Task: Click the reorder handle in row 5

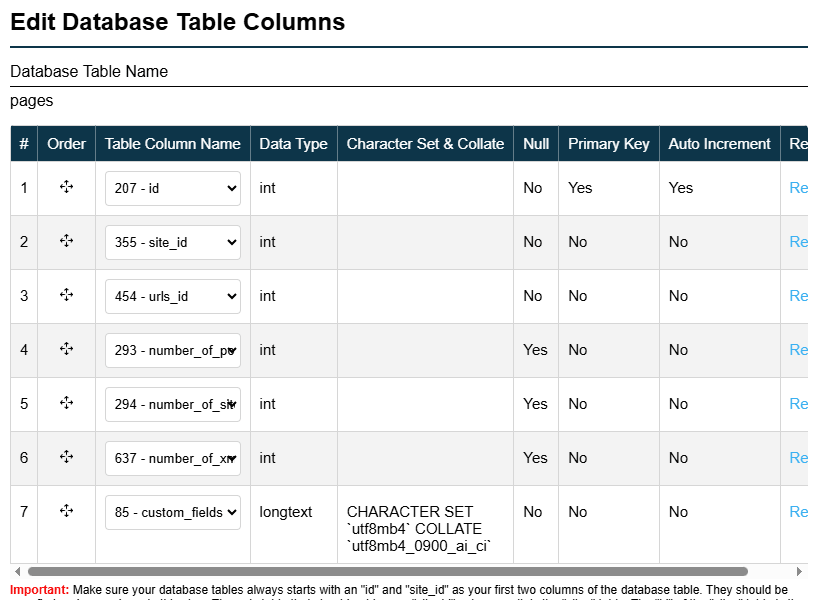Action: 66,403
